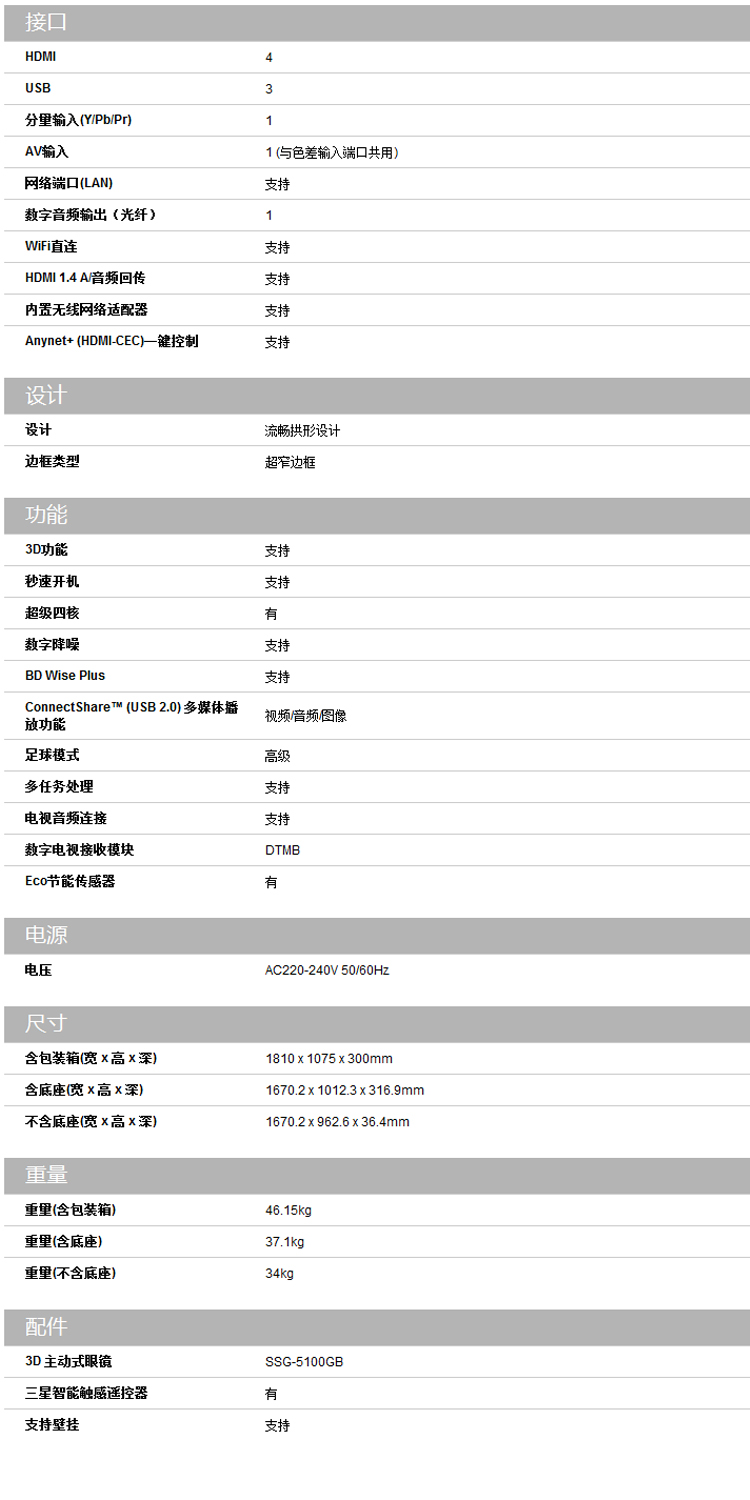This screenshot has height=1500, width=750.
Task: Select the 尺寸 section header
Action: pyautogui.click(x=46, y=1024)
